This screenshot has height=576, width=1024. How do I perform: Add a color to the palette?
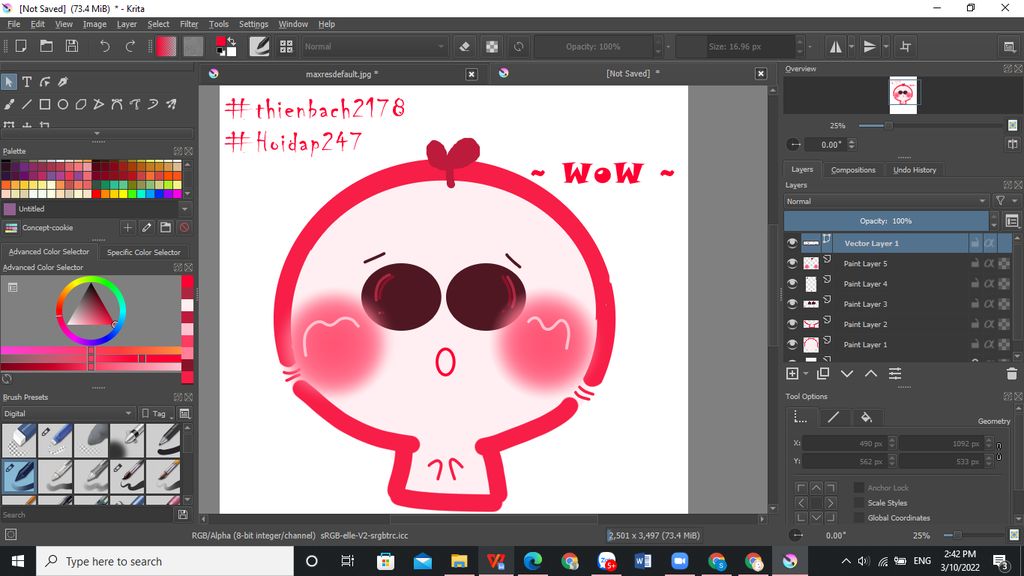tap(127, 227)
